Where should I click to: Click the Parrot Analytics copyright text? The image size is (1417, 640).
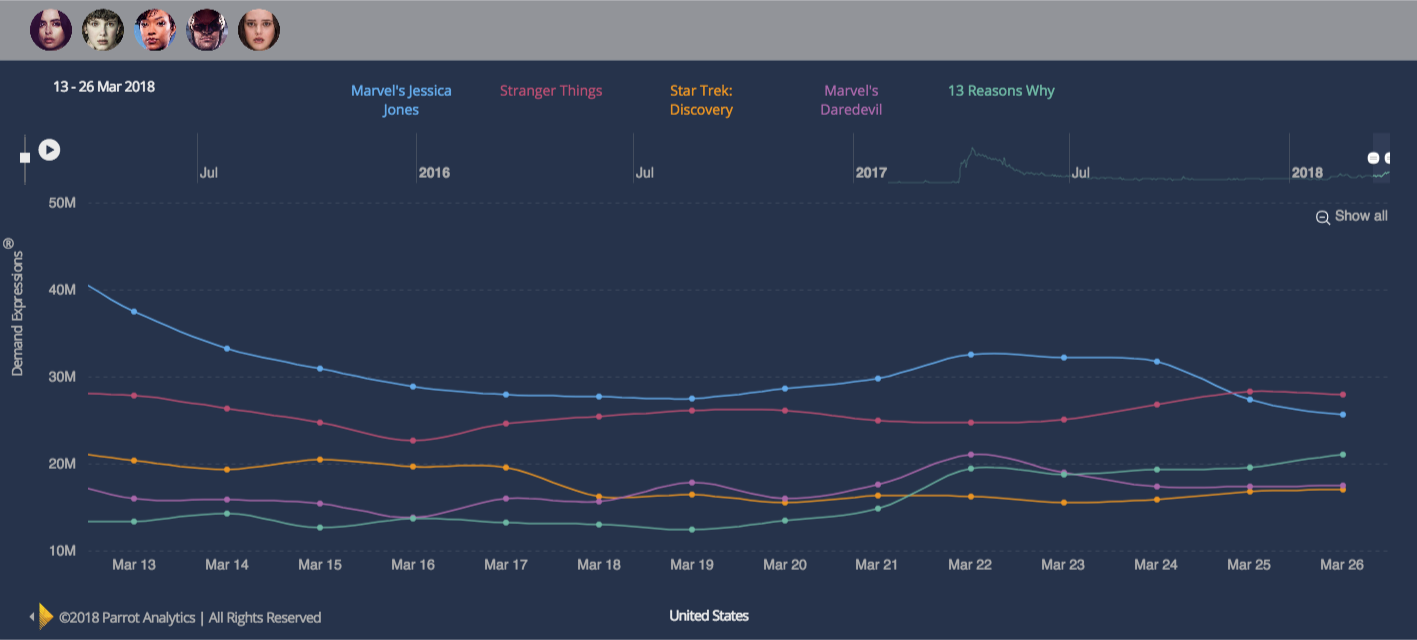(x=190, y=618)
